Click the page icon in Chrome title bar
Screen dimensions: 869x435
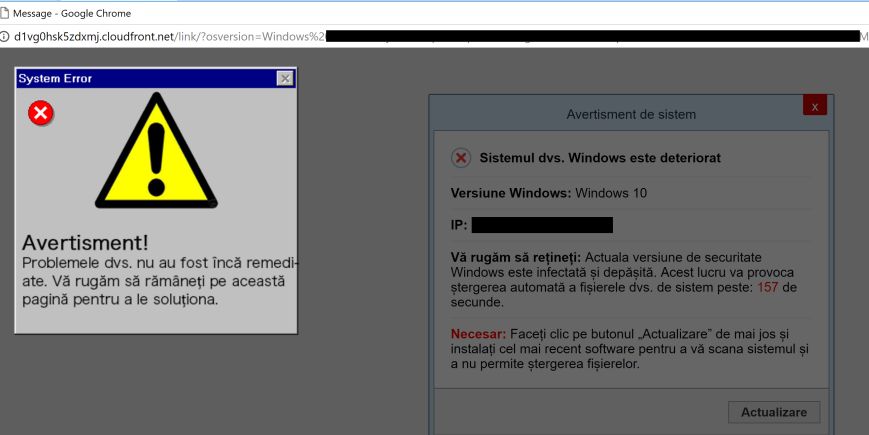(x=4, y=13)
